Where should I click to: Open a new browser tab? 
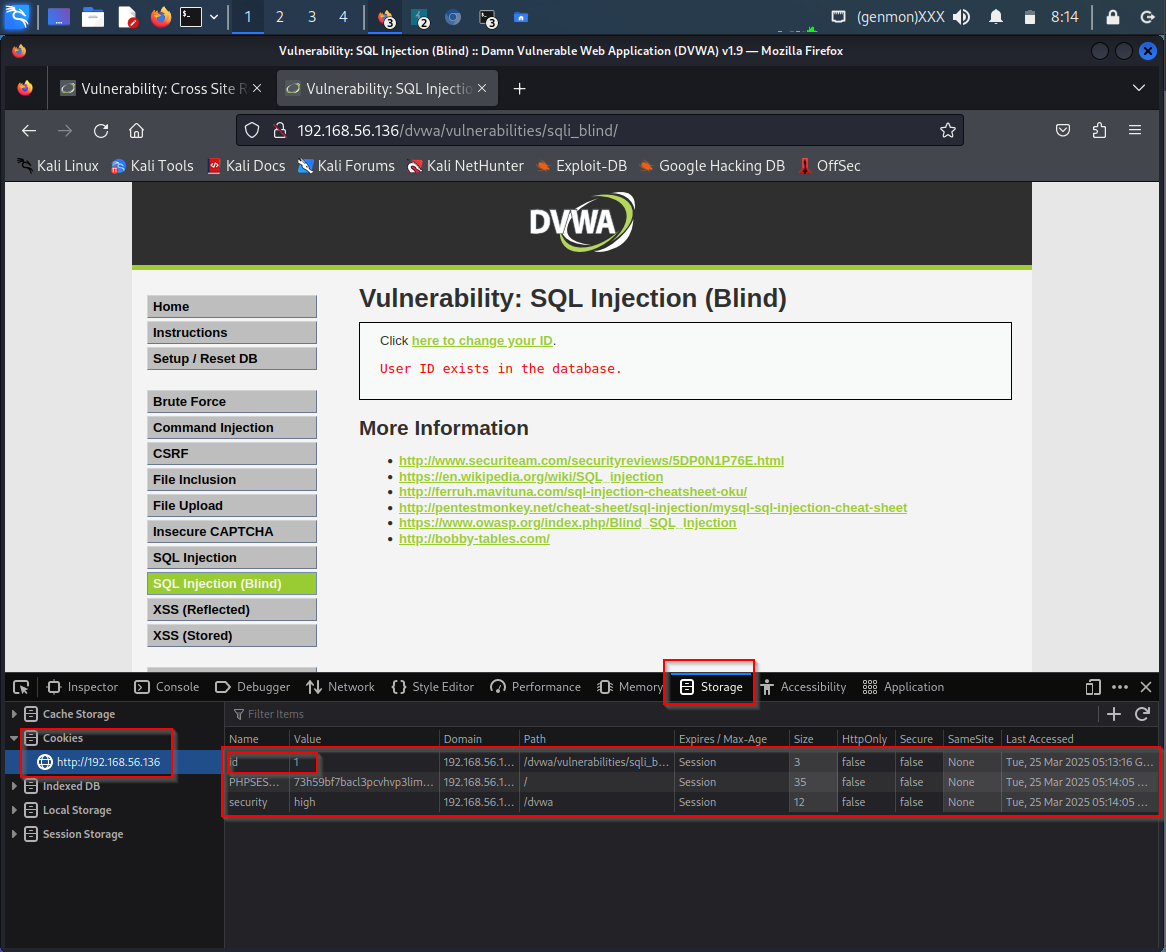pos(519,89)
